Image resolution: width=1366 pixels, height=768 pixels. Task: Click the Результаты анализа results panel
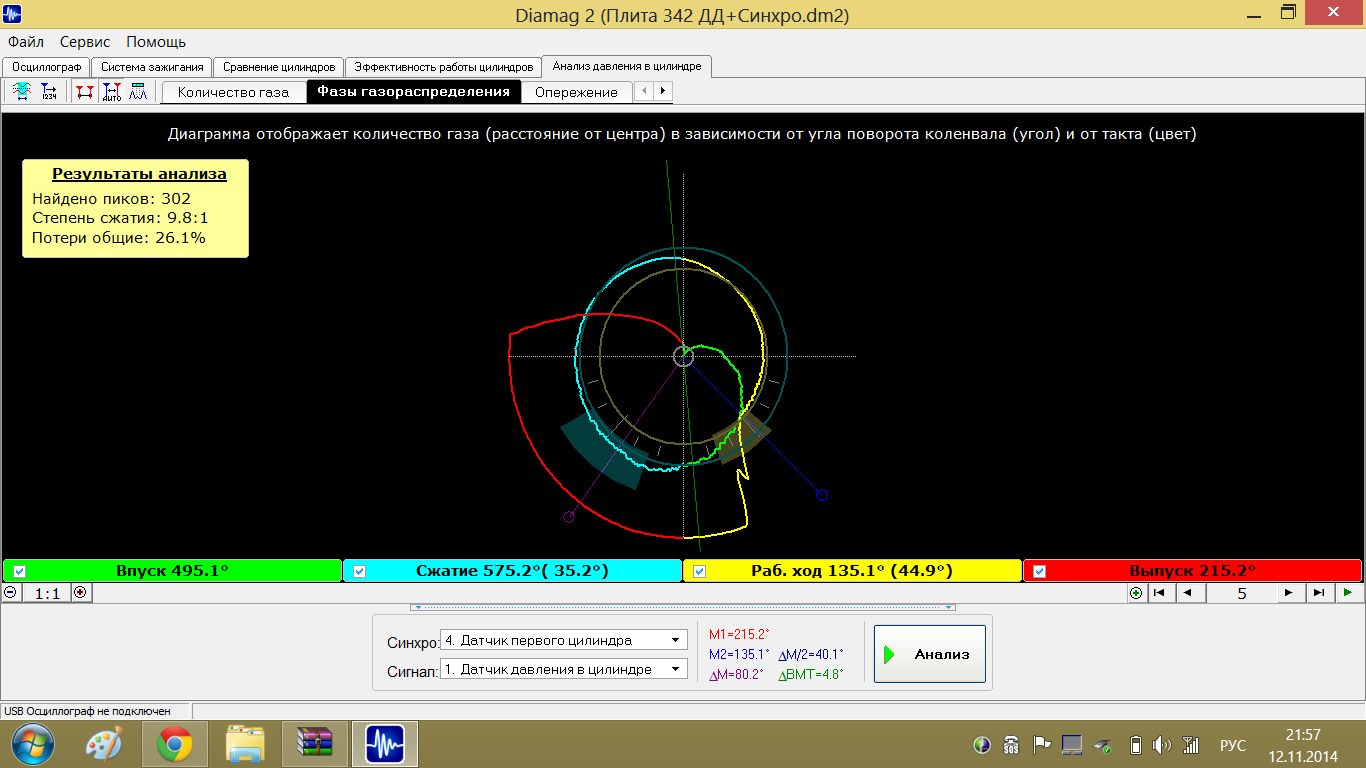point(135,208)
